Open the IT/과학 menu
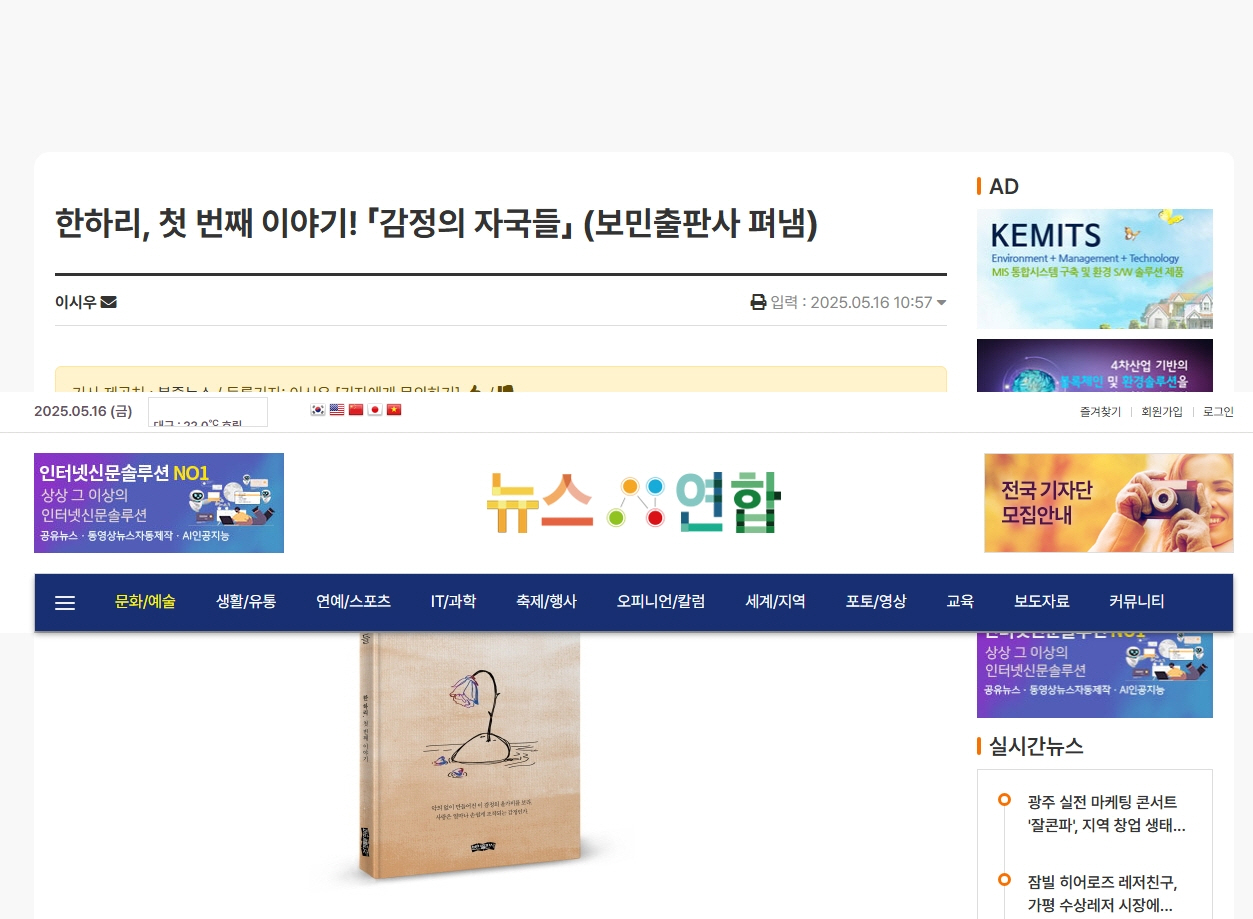Image resolution: width=1253 pixels, height=919 pixels. (453, 602)
